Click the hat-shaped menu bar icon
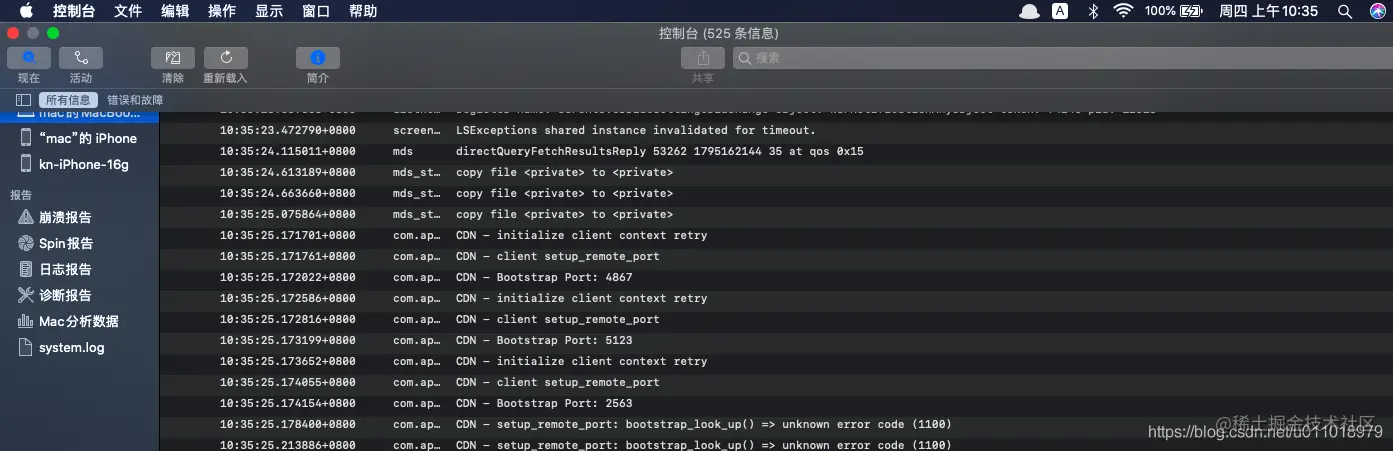 pos(1029,11)
